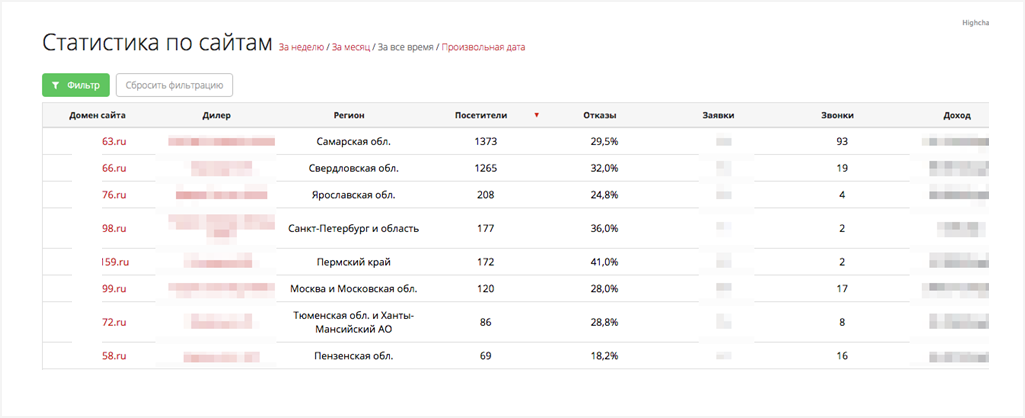This screenshot has height=418, width=1025.
Task: Open Произвольная дата date selection
Action: (483, 48)
